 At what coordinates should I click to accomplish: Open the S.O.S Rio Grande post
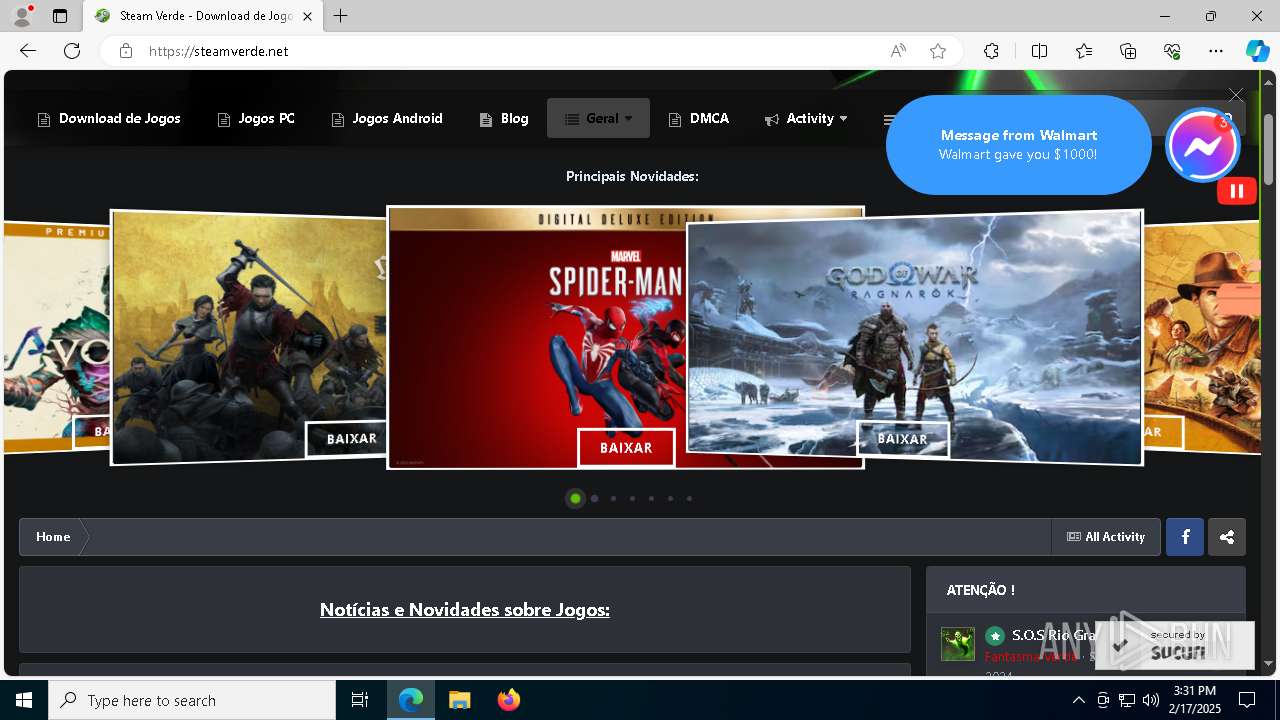(1054, 635)
